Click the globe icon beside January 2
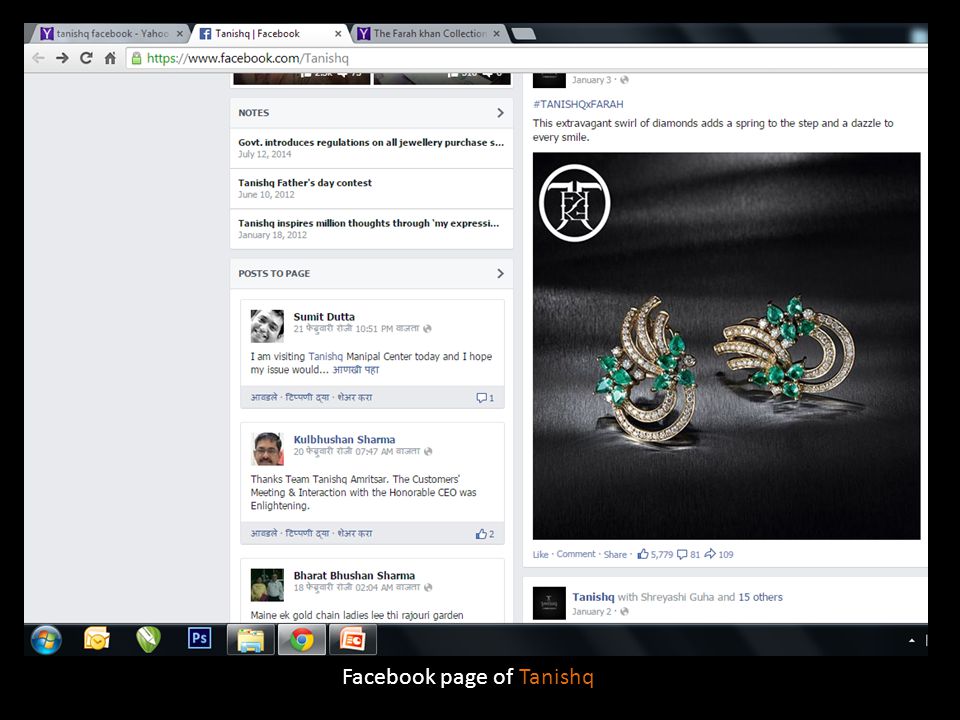The height and width of the screenshot is (720, 960). tap(624, 612)
